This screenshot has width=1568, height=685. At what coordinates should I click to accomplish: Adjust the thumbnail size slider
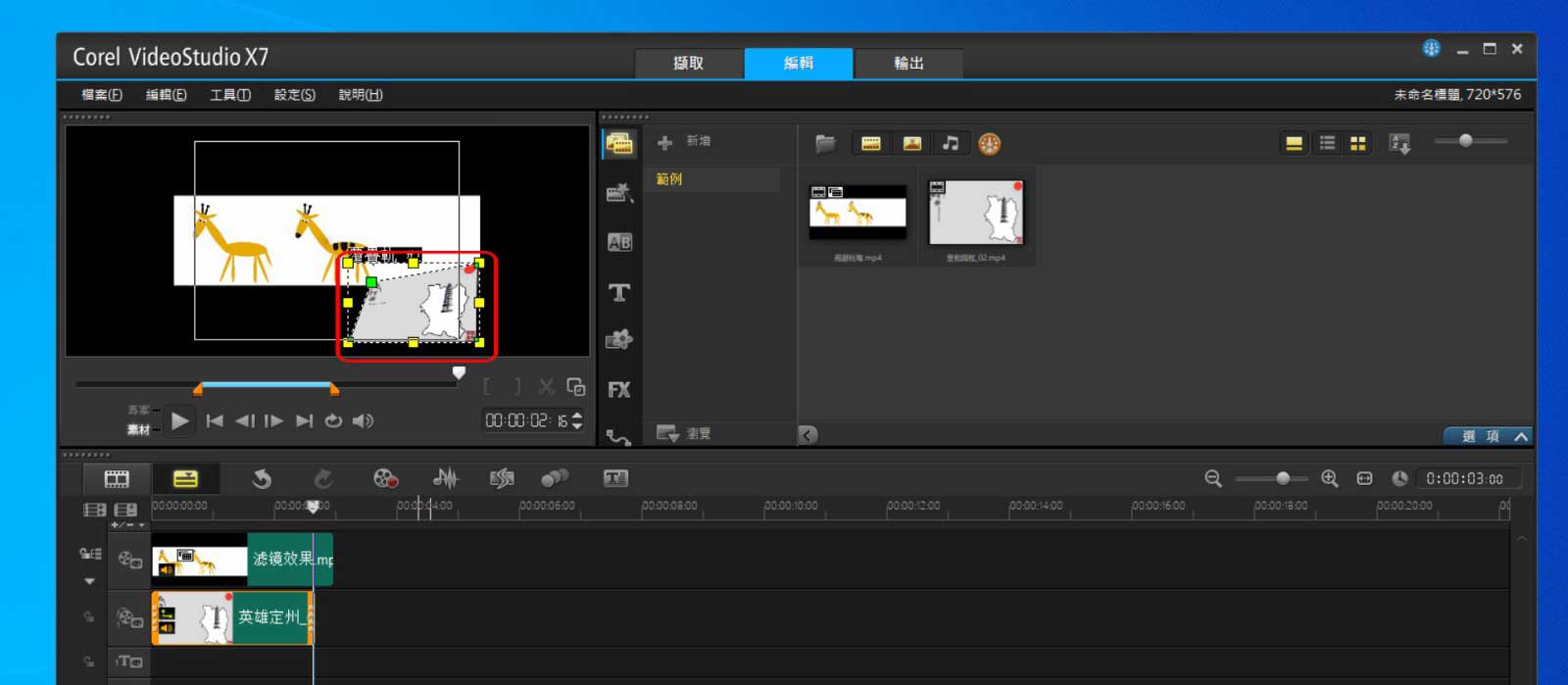(1466, 141)
